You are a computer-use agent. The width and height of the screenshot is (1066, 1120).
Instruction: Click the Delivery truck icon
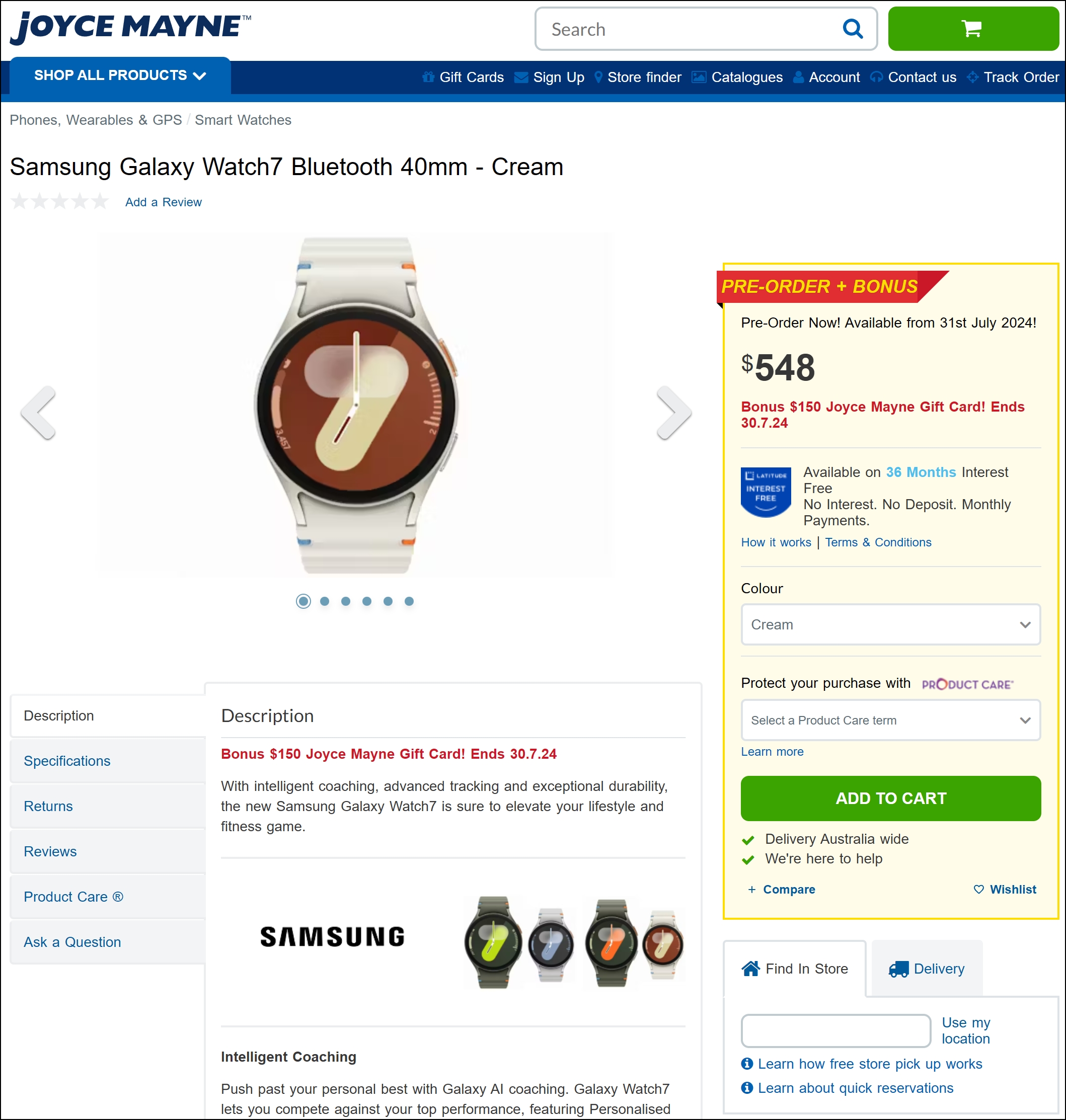tap(898, 969)
